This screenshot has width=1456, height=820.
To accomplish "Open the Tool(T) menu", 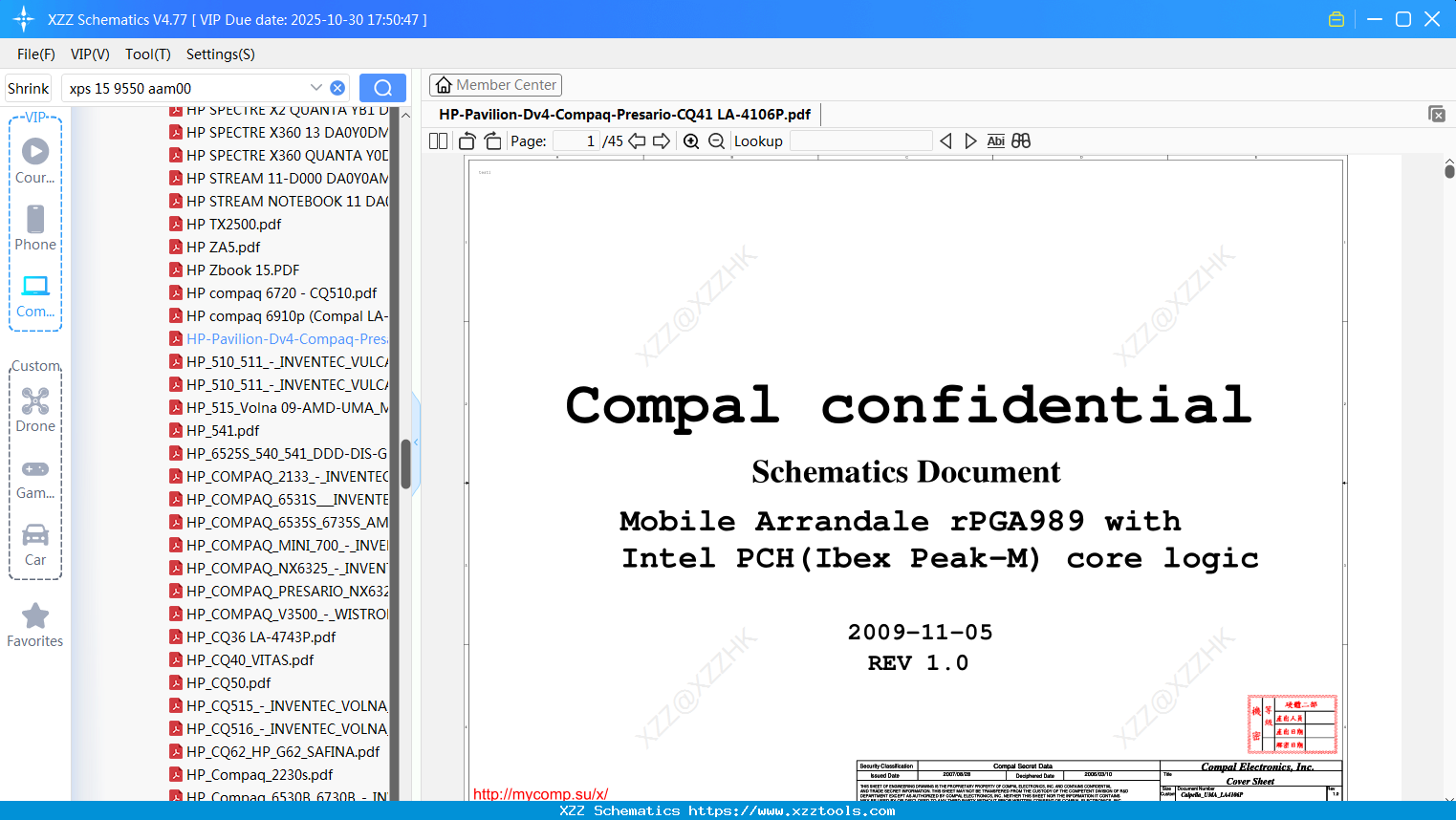I will (x=148, y=54).
